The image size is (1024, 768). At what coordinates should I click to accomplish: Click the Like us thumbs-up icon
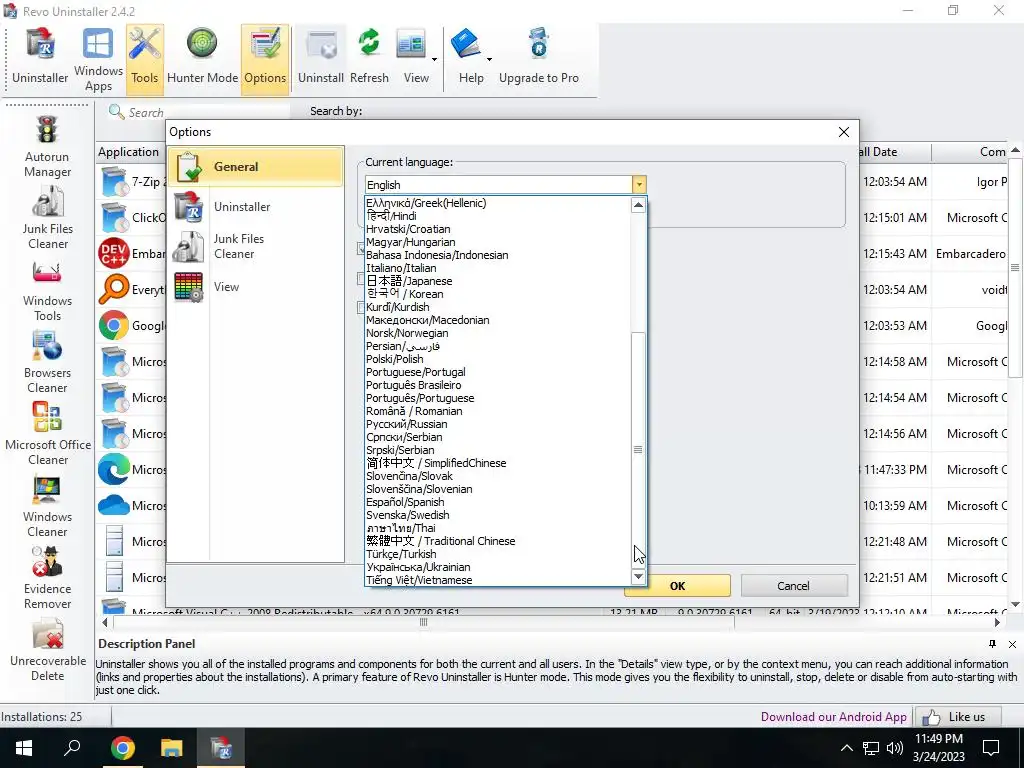(931, 717)
